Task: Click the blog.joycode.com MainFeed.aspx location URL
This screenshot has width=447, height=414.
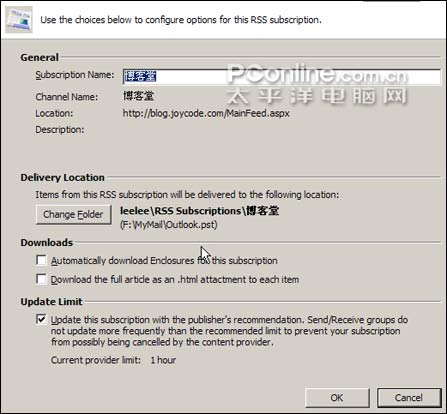Action: point(206,113)
